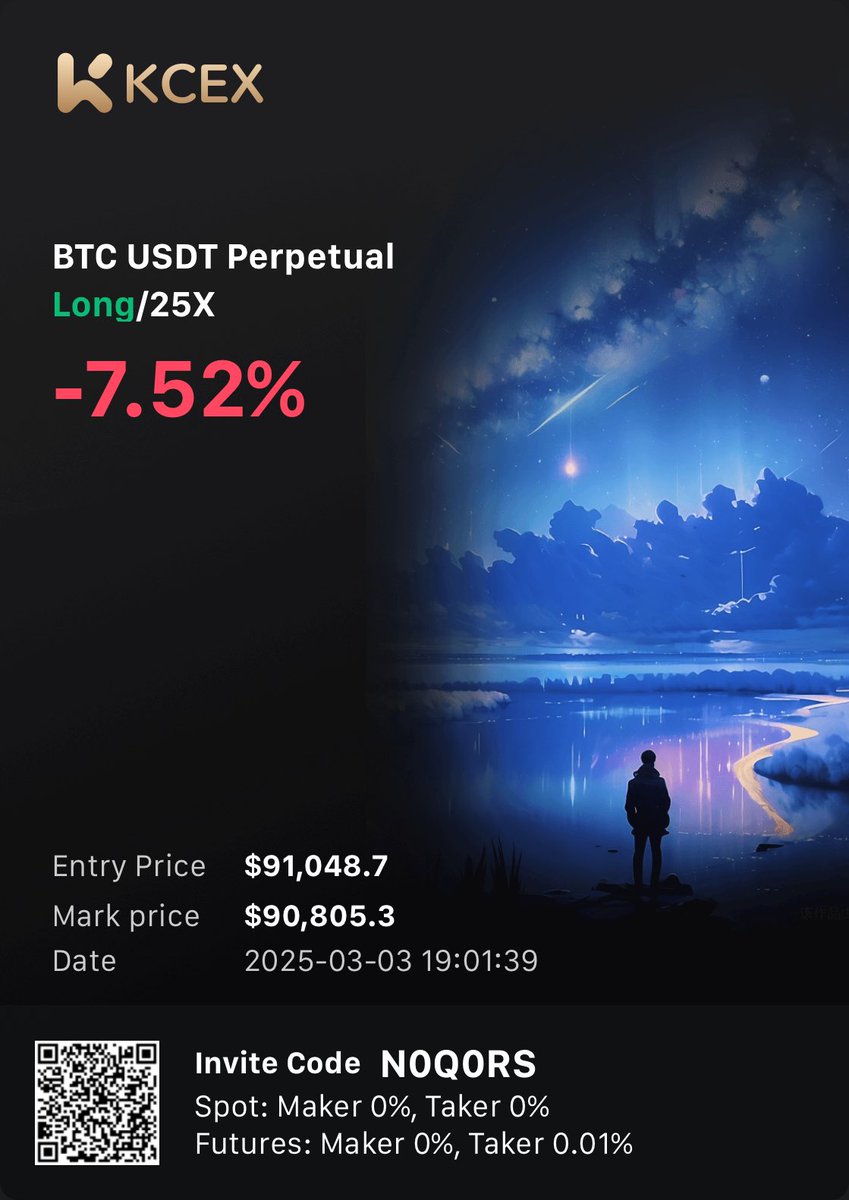The width and height of the screenshot is (849, 1200).
Task: Click the Spot maker taker fee line
Action: 372,1107
